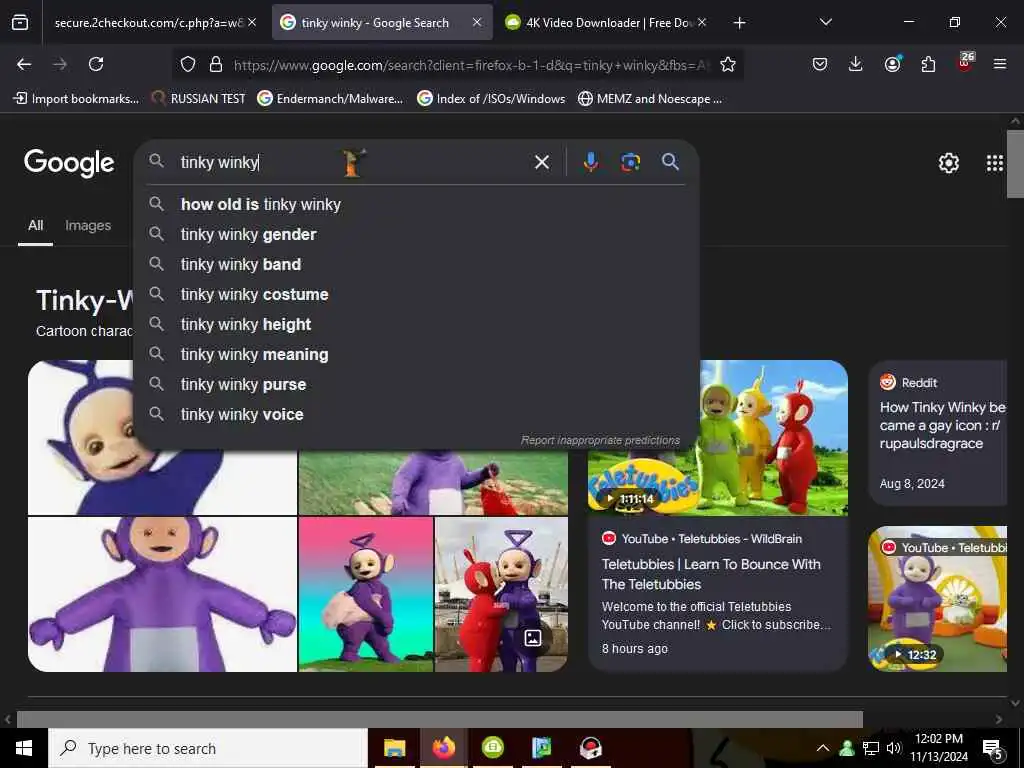The image size is (1024, 768).
Task: Click the page's vertical scrollbar thumb
Action: (1015, 163)
